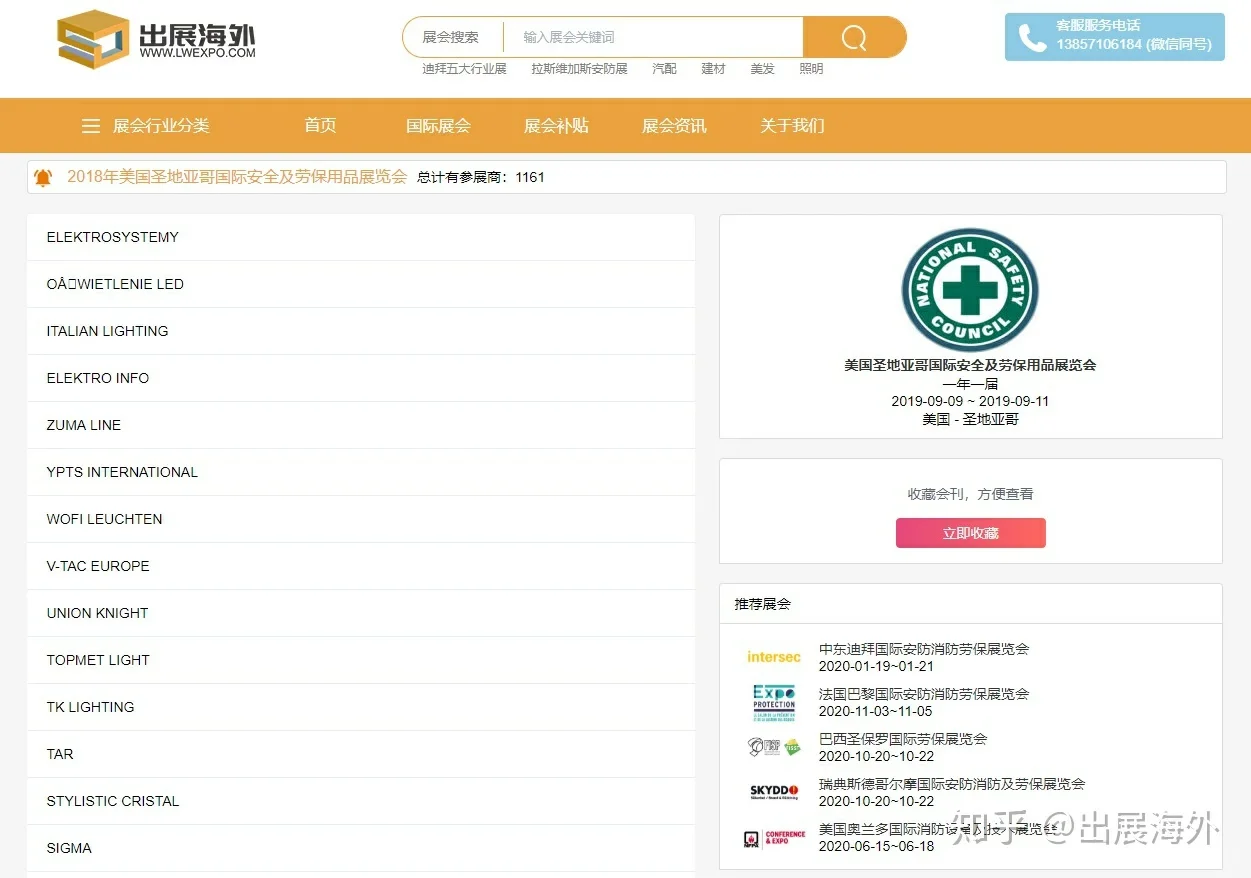Click the SKYDD expo logo
The image size is (1251, 878).
coord(773,792)
